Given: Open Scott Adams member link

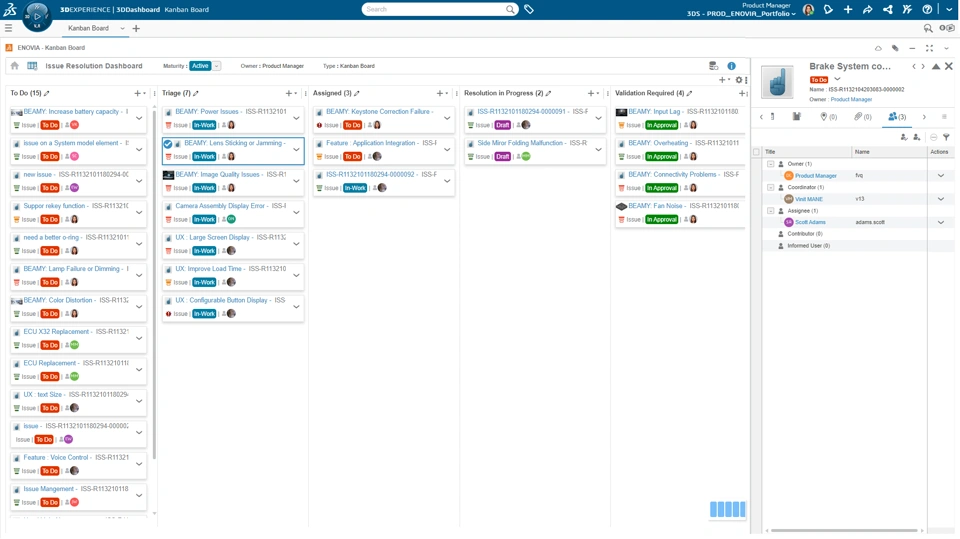Looking at the screenshot, I should [x=810, y=222].
